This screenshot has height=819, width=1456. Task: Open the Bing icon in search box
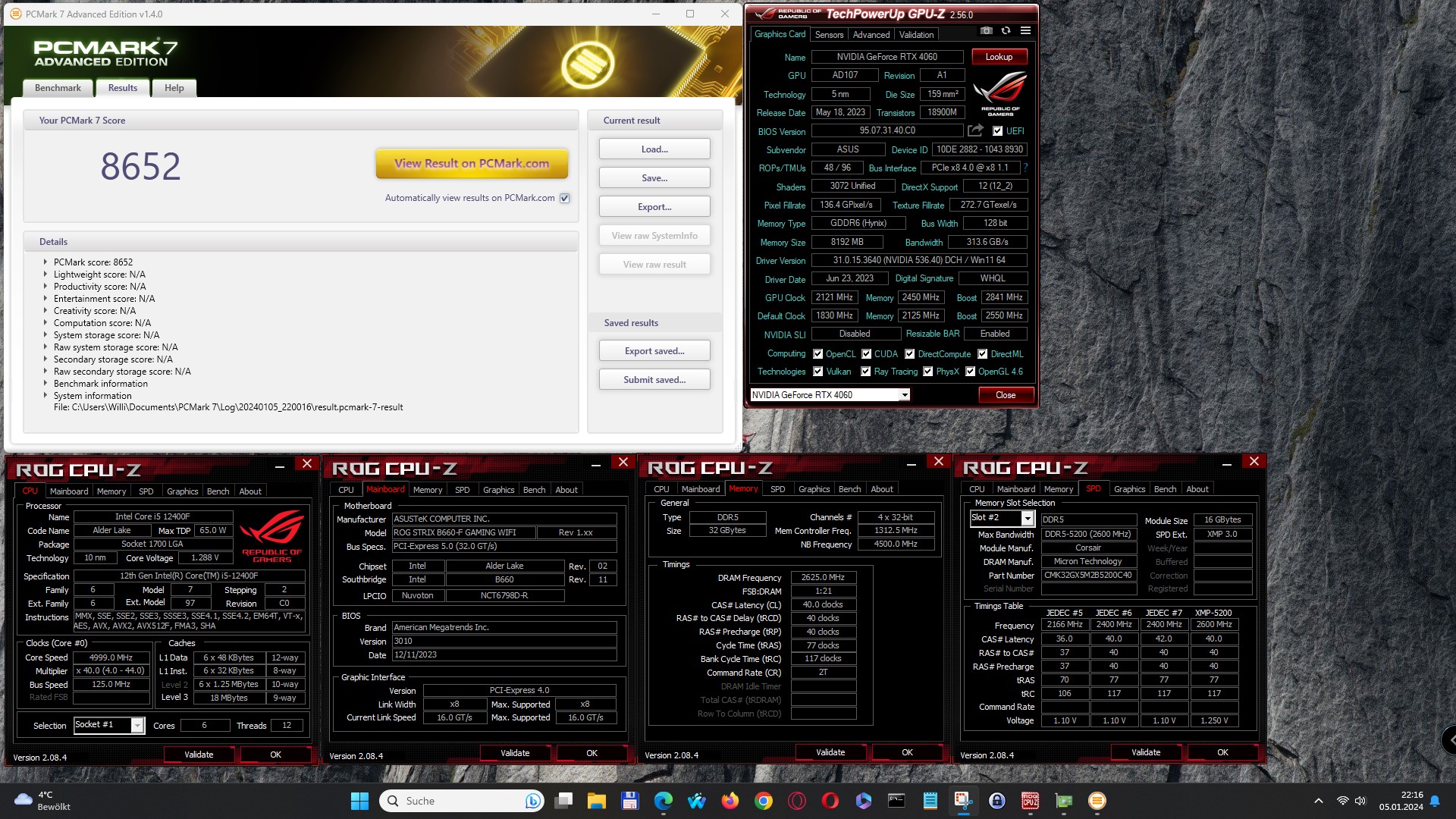click(533, 801)
